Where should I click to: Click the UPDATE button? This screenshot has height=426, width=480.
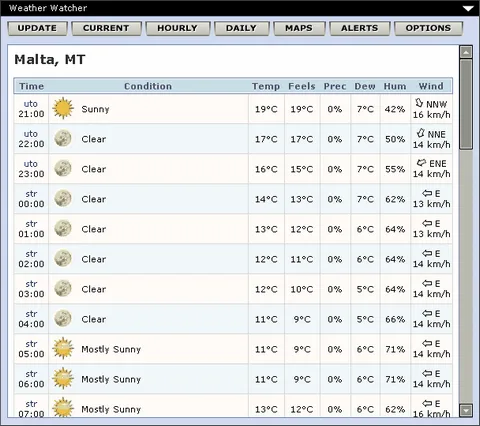coord(37,28)
